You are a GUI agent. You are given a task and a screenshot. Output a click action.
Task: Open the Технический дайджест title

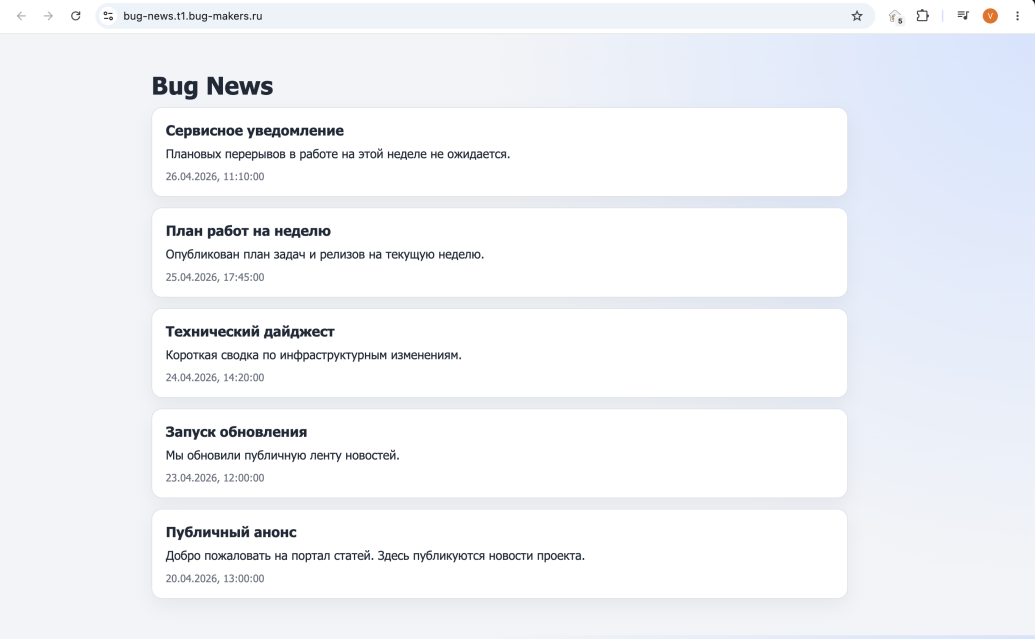[250, 331]
